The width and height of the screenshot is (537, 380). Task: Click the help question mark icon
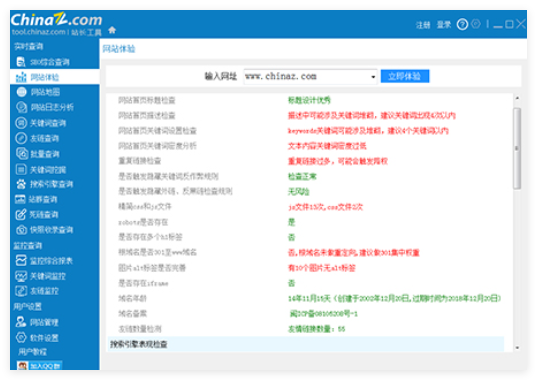tap(462, 25)
